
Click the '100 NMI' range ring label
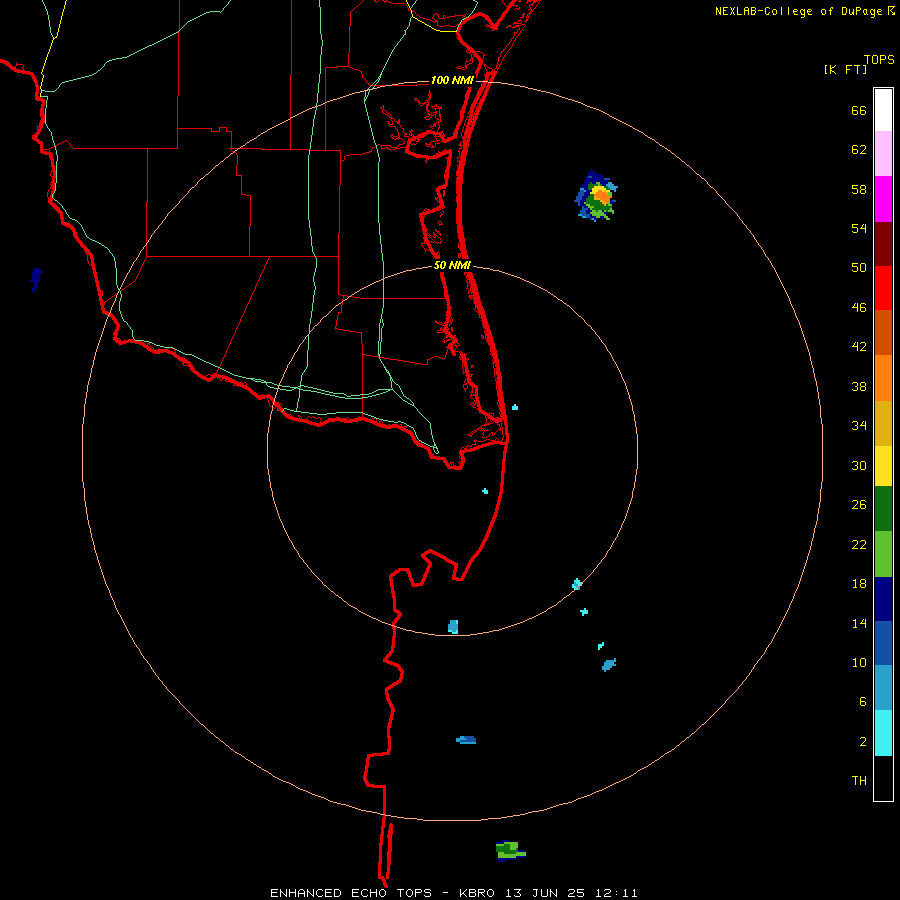click(452, 80)
